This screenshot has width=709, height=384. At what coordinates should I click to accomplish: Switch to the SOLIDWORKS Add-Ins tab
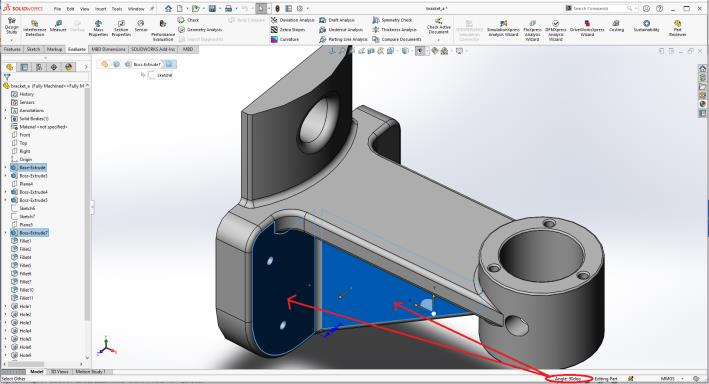(153, 49)
